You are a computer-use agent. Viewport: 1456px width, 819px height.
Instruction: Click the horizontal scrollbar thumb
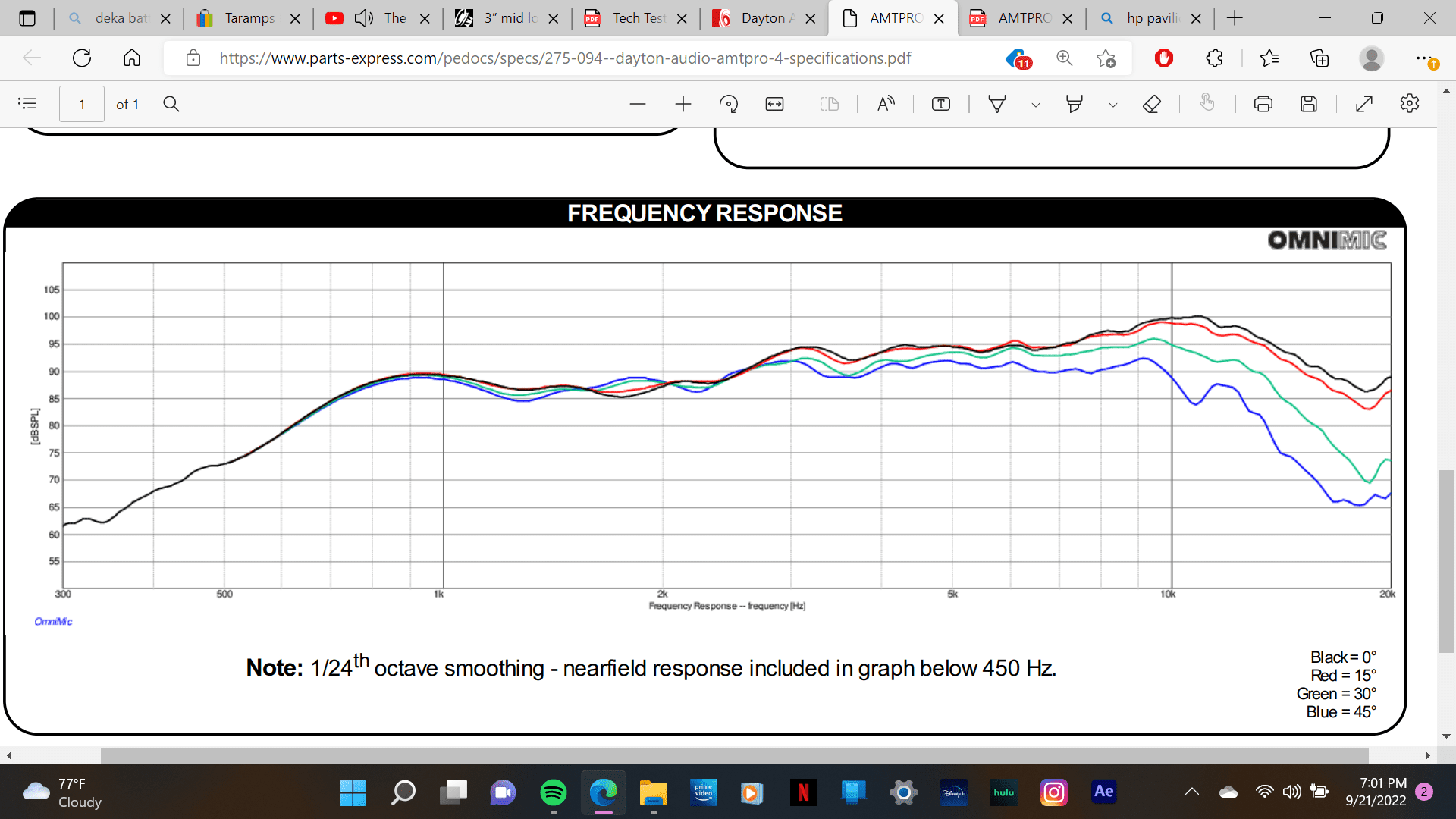(734, 755)
